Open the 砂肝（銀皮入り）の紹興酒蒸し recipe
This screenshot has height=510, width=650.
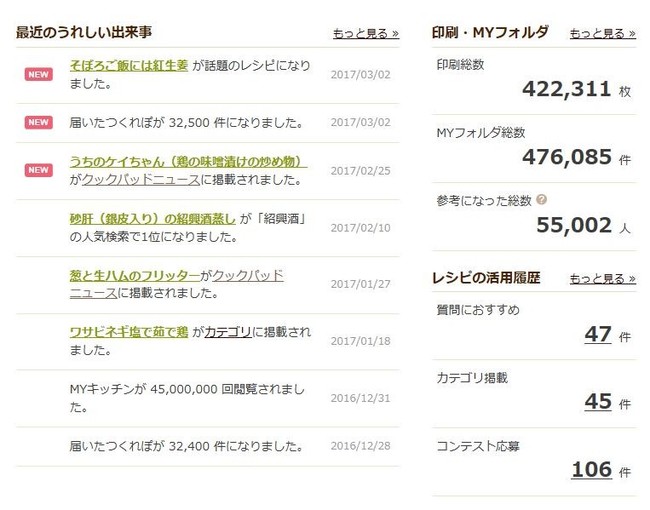tap(152, 219)
